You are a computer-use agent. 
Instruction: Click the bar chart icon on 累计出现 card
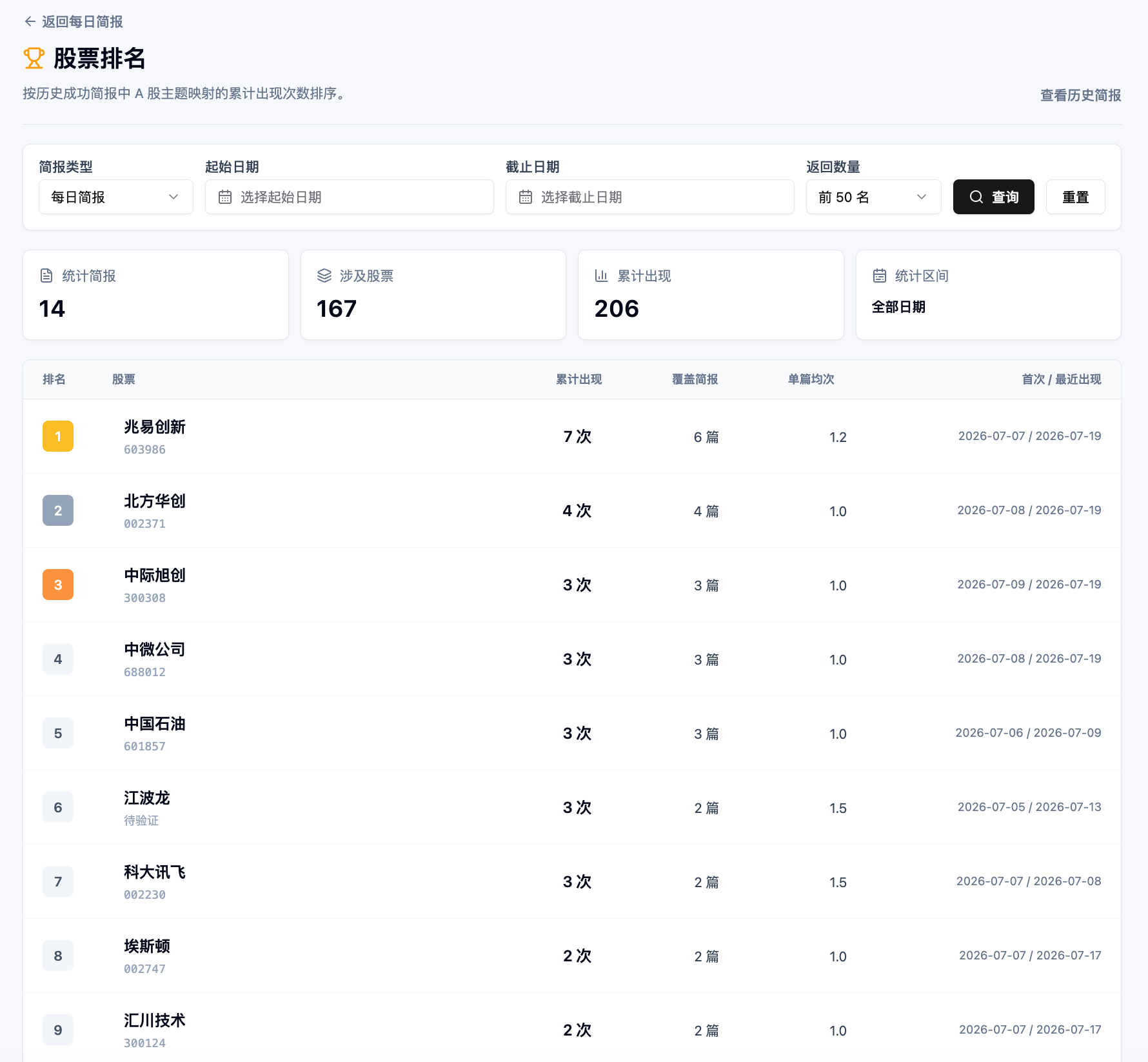(602, 276)
